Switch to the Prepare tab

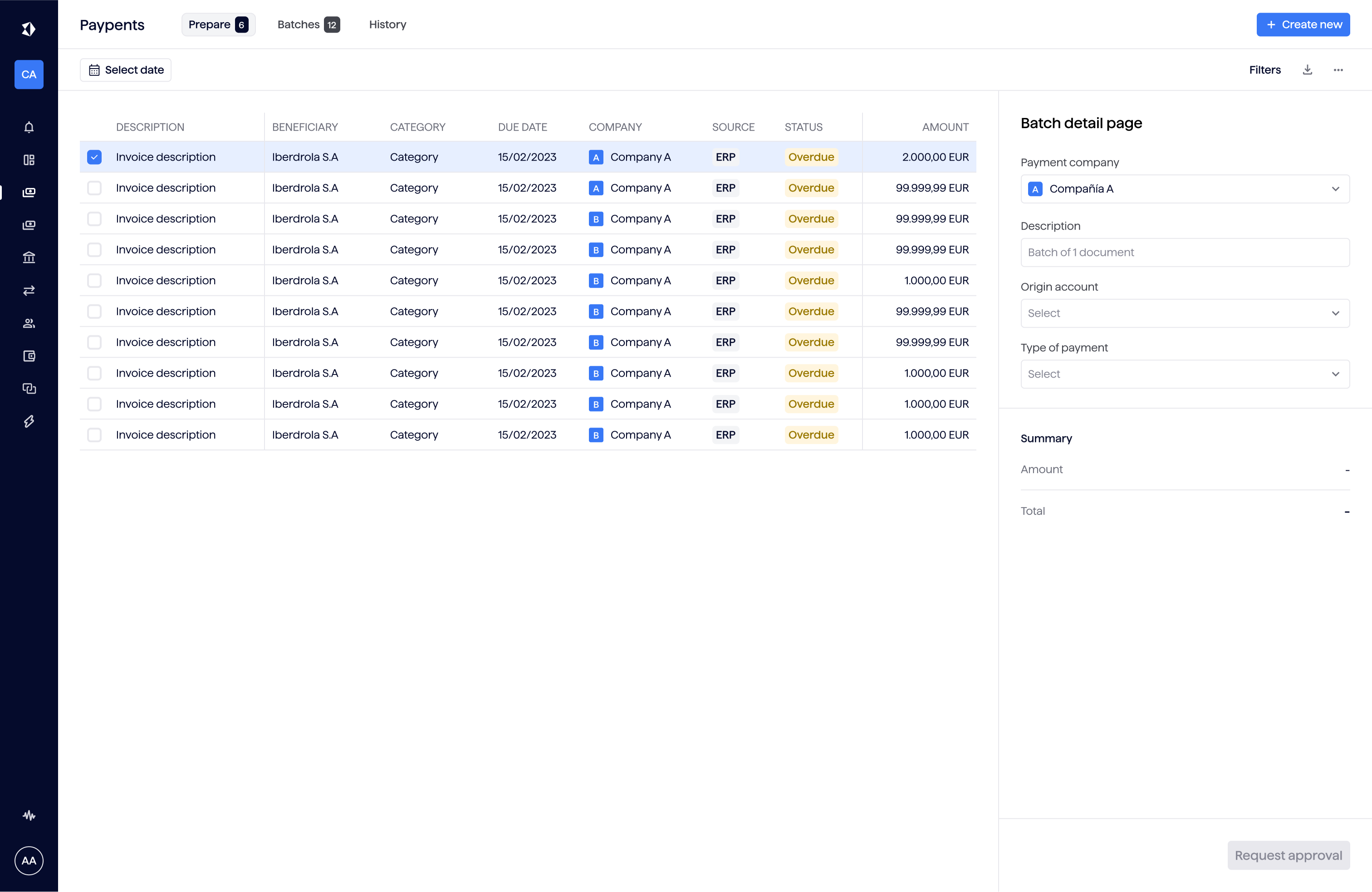click(x=218, y=24)
